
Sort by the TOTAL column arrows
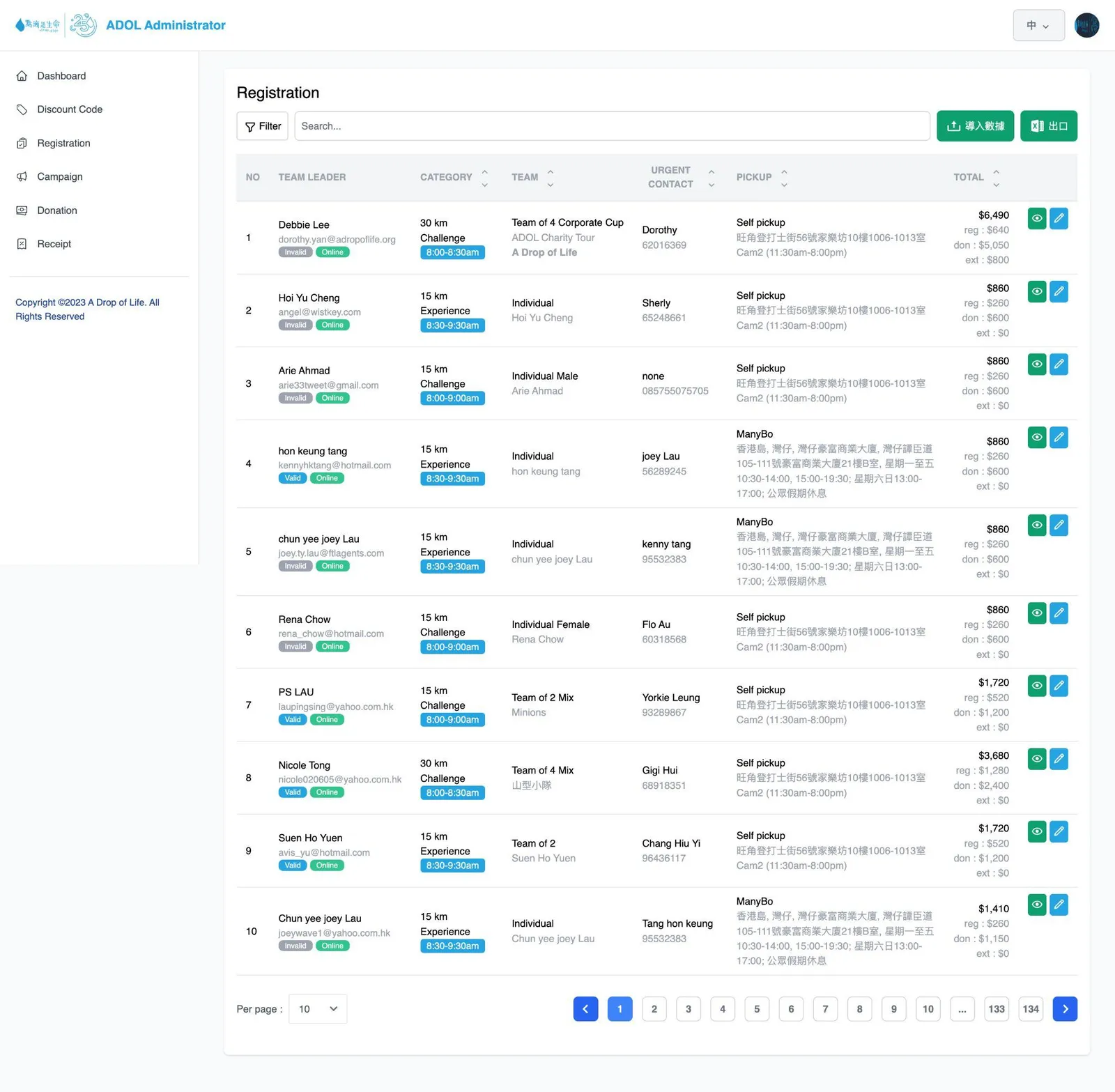tap(996, 178)
